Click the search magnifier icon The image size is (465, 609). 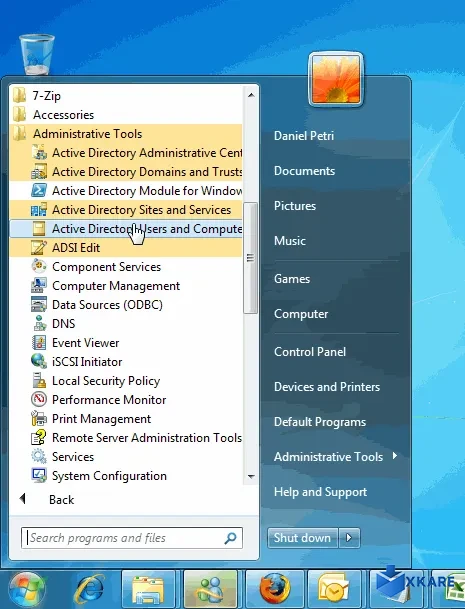click(x=230, y=538)
